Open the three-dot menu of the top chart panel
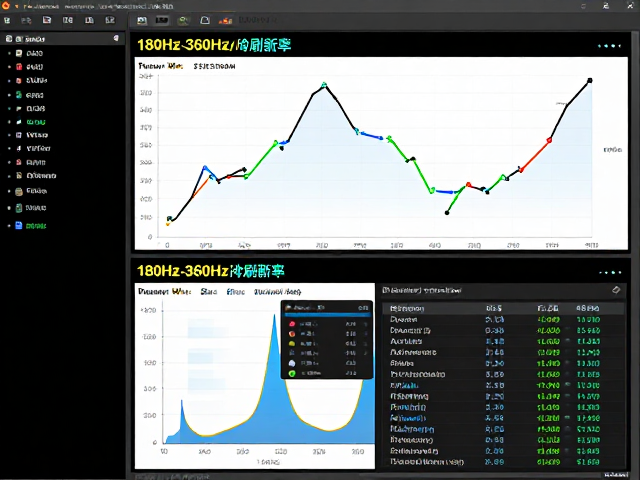Viewport: 640px width, 480px height. [609, 46]
